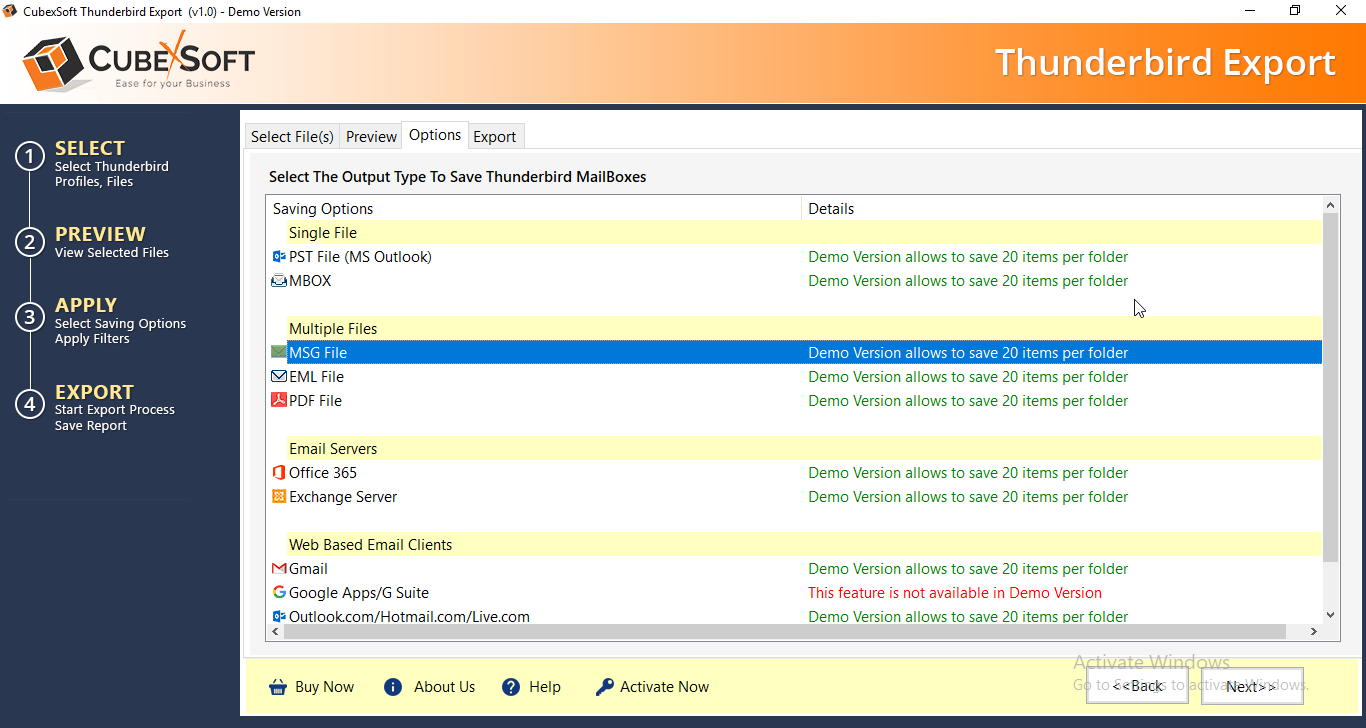This screenshot has height=728, width=1366.
Task: Click the step 2 PREVIEW circle
Action: [30, 242]
